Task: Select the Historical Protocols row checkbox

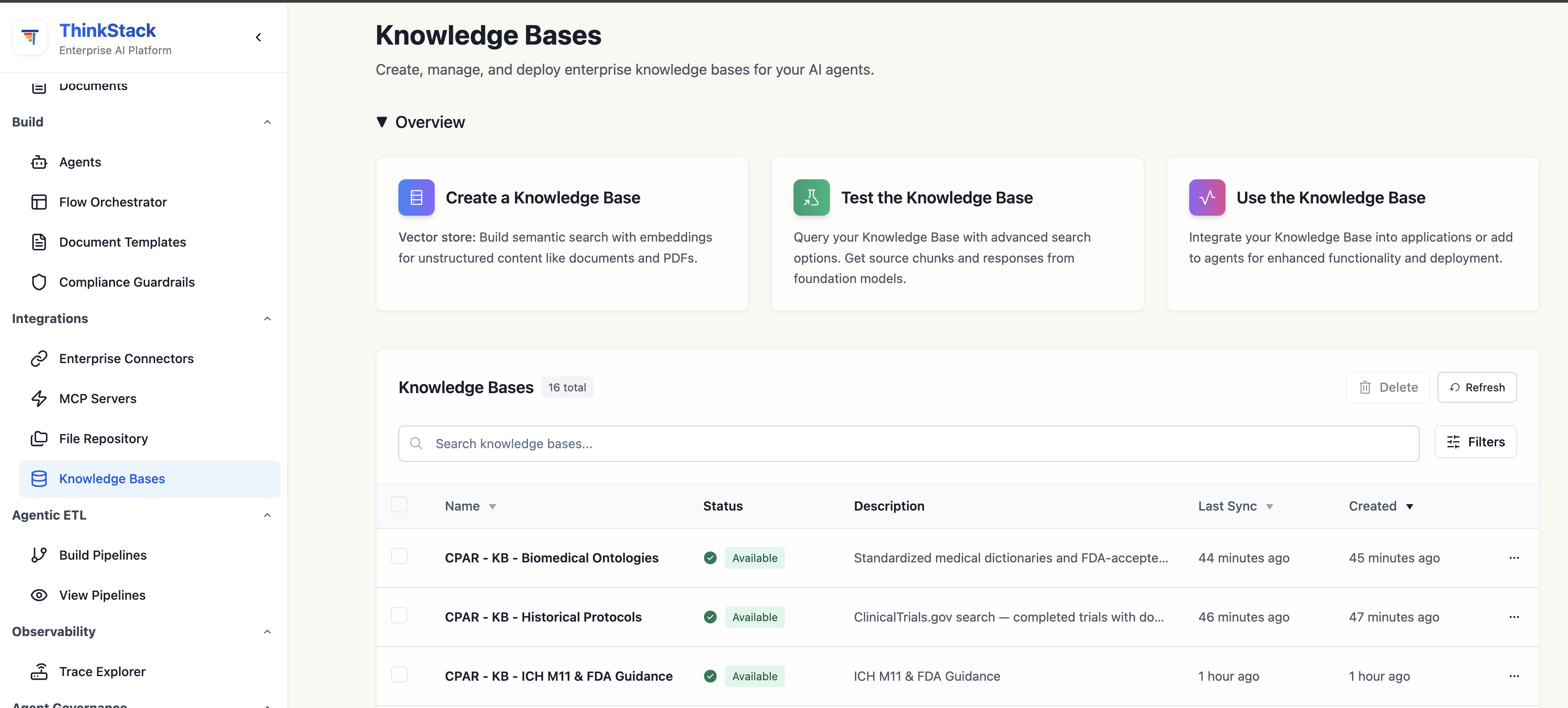Action: click(399, 615)
